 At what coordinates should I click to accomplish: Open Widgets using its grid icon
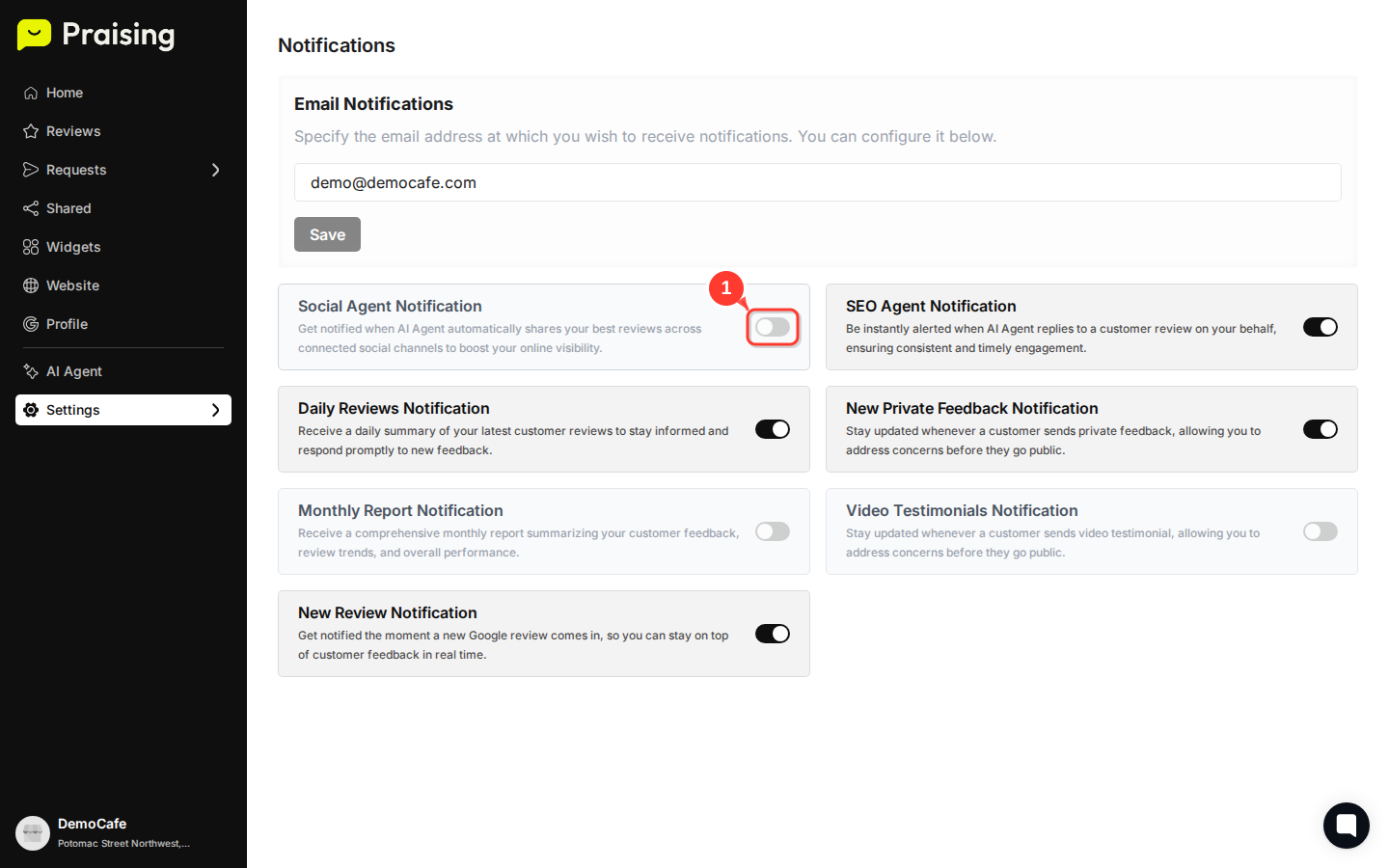(32, 246)
